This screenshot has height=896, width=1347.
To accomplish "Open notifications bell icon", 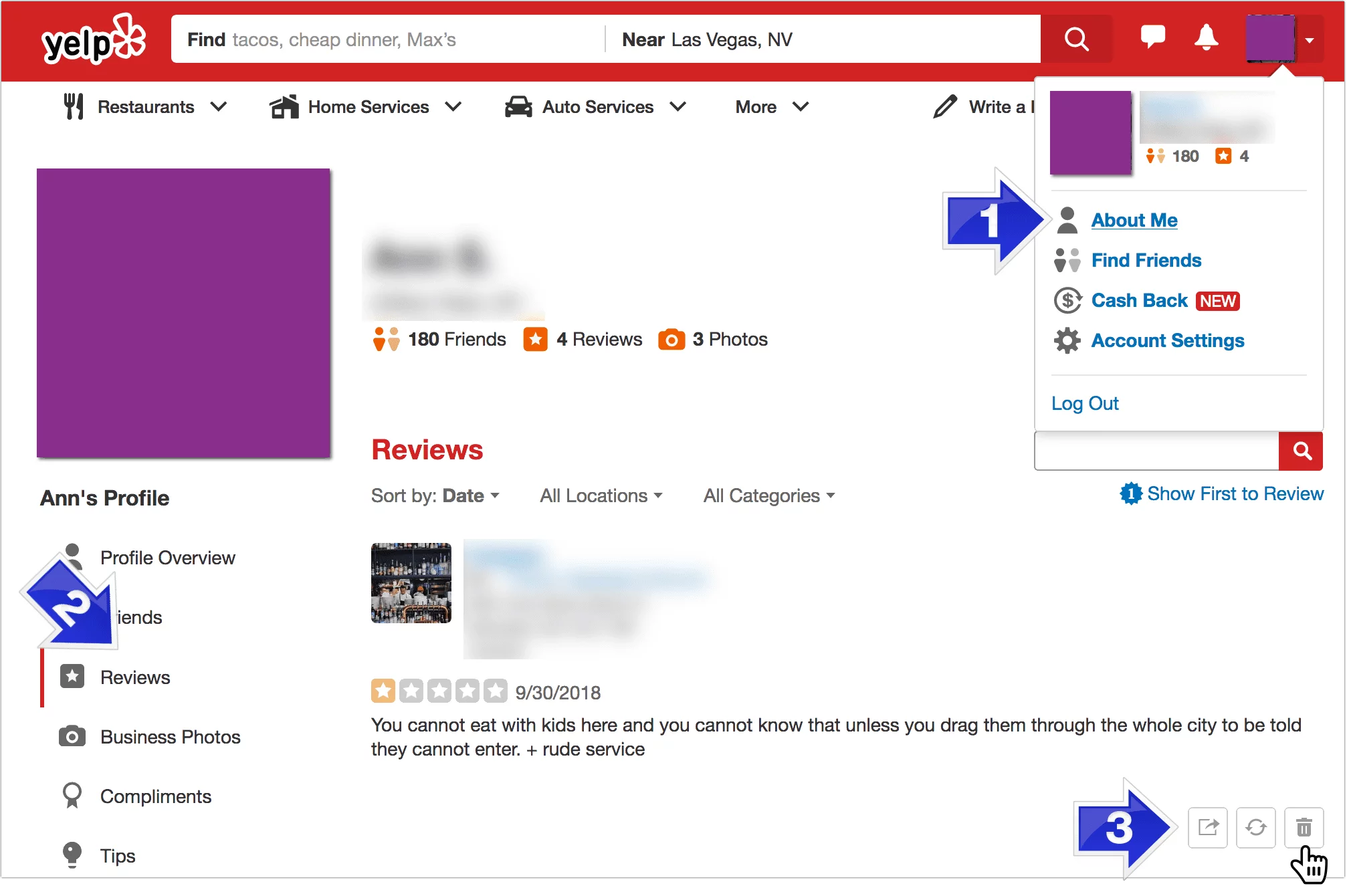I will point(1206,37).
